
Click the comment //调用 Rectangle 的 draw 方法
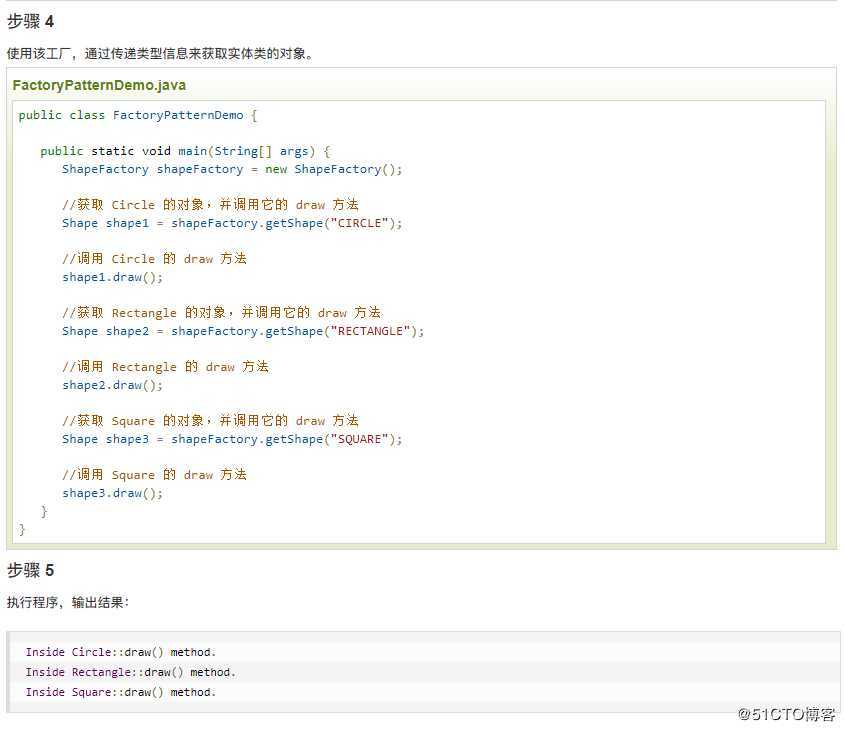tap(165, 367)
